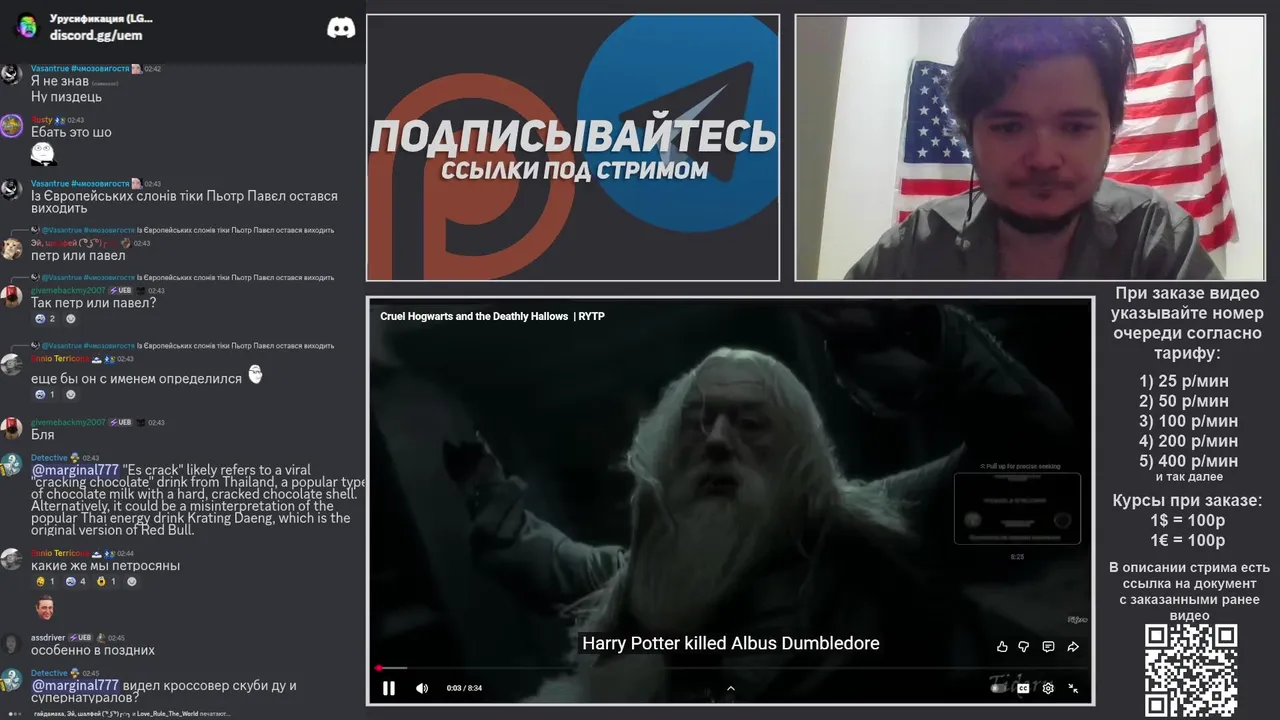Pause the Cruel Hogwarts video
The image size is (1280, 720).
point(389,688)
